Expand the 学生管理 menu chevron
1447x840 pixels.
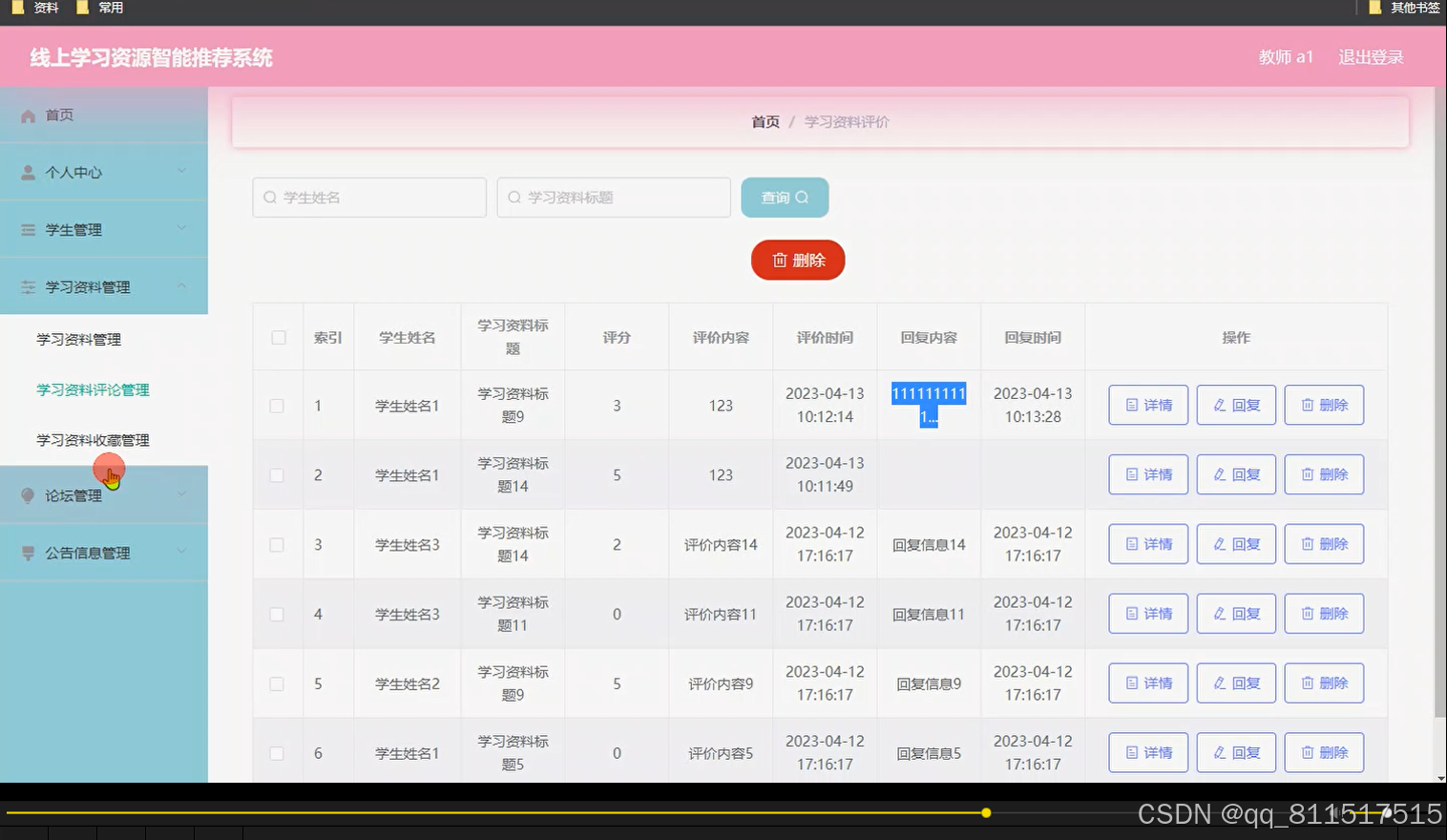181,229
